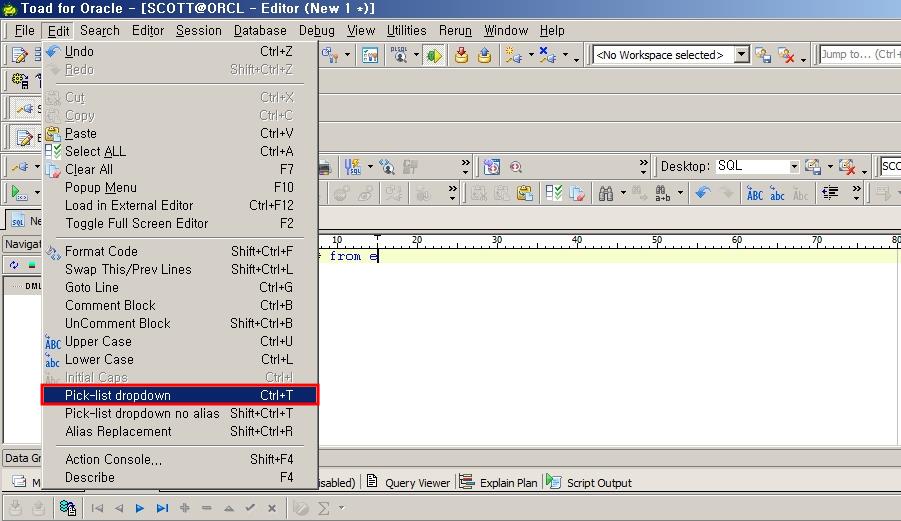Open the File menu

[x=24, y=30]
